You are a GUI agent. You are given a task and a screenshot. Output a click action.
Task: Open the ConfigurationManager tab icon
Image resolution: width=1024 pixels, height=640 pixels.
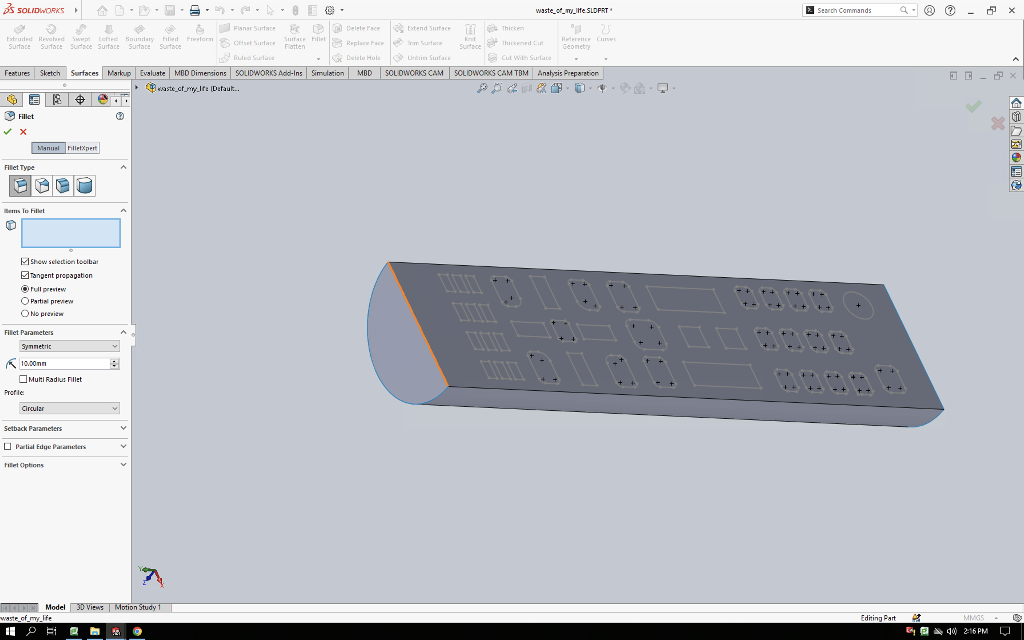57,99
